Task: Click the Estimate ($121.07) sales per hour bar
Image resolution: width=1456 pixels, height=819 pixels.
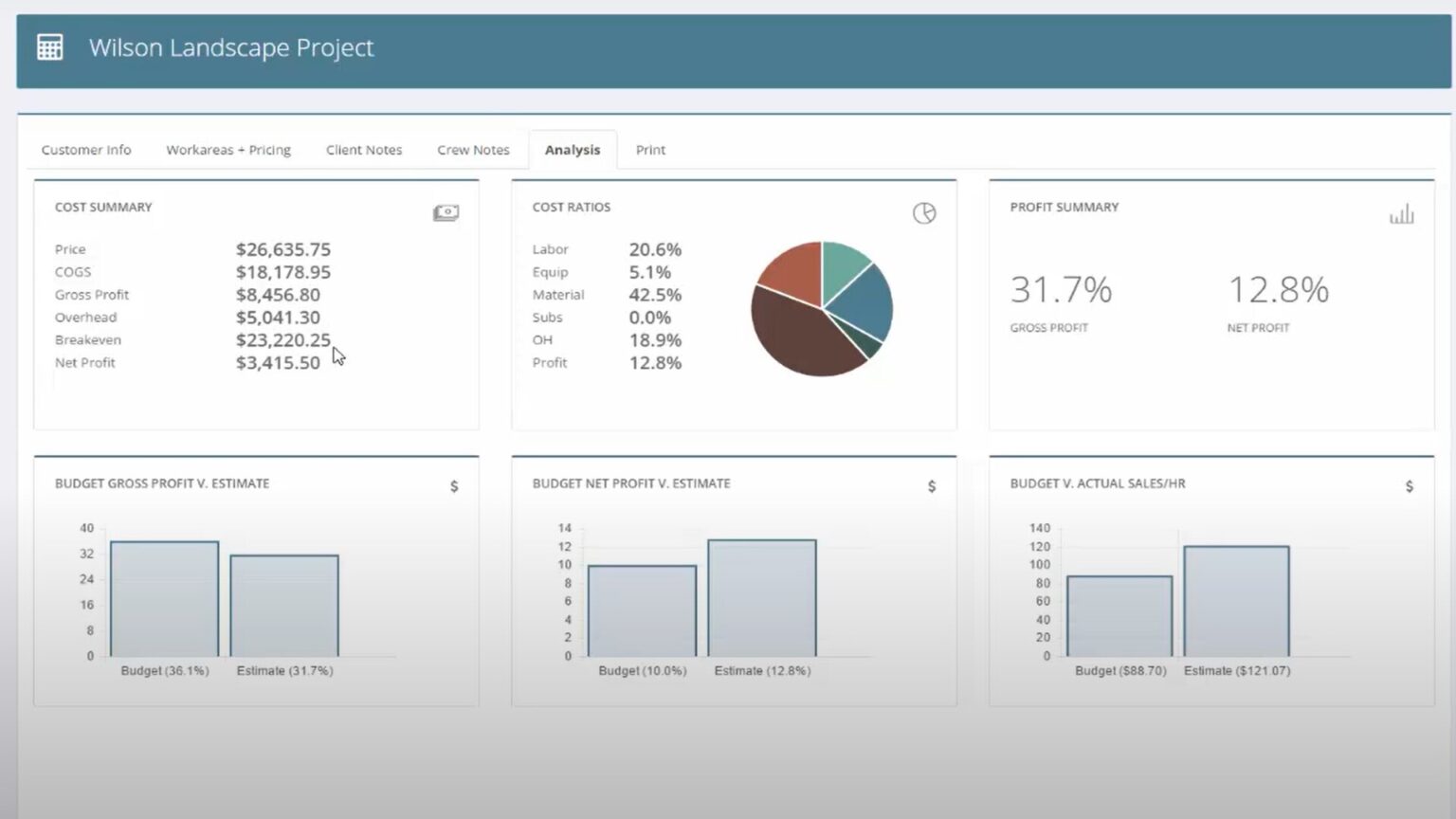Action: point(1236,601)
